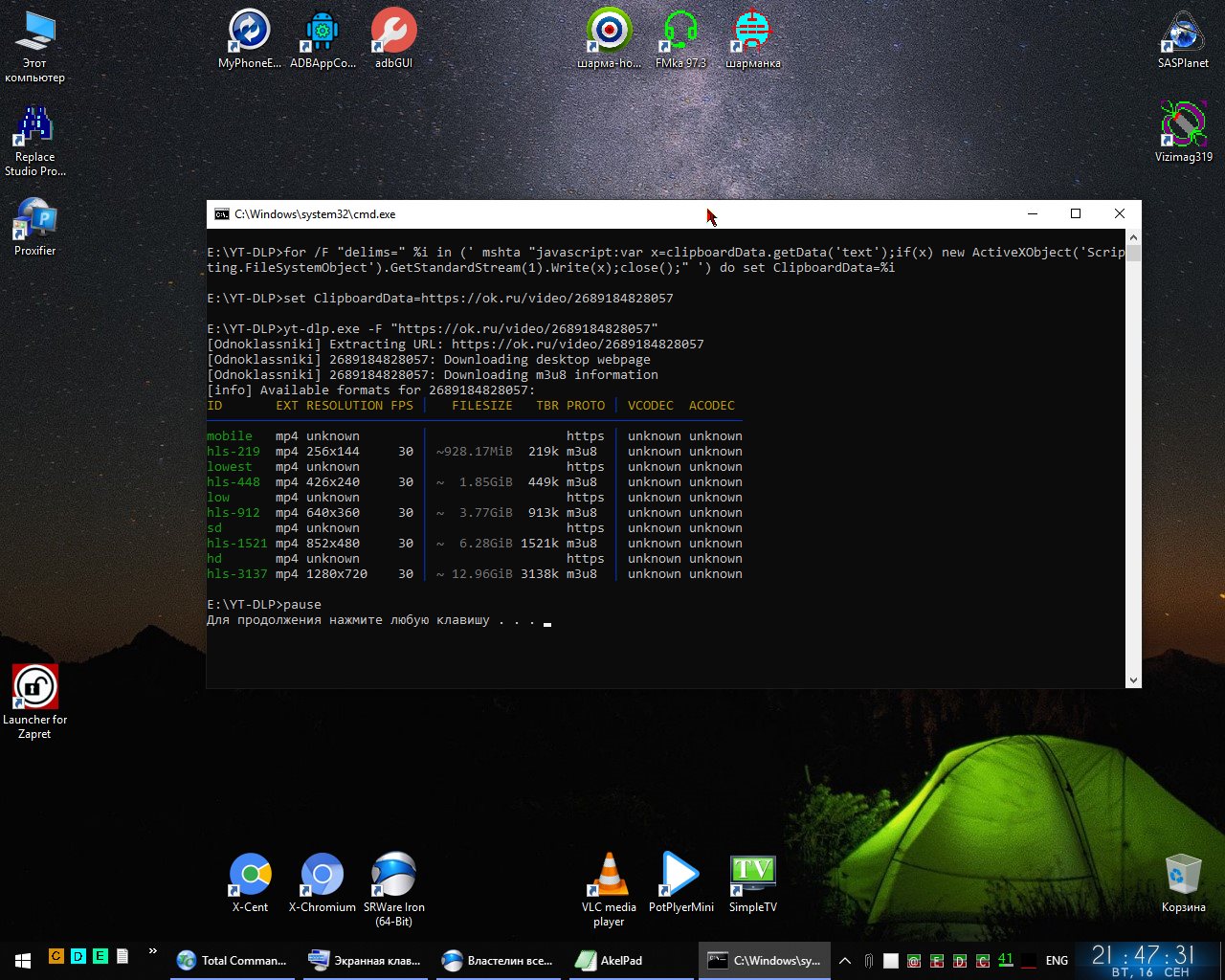1225x980 pixels.
Task: Click the Windows Start button
Action: pyautogui.click(x=22, y=960)
